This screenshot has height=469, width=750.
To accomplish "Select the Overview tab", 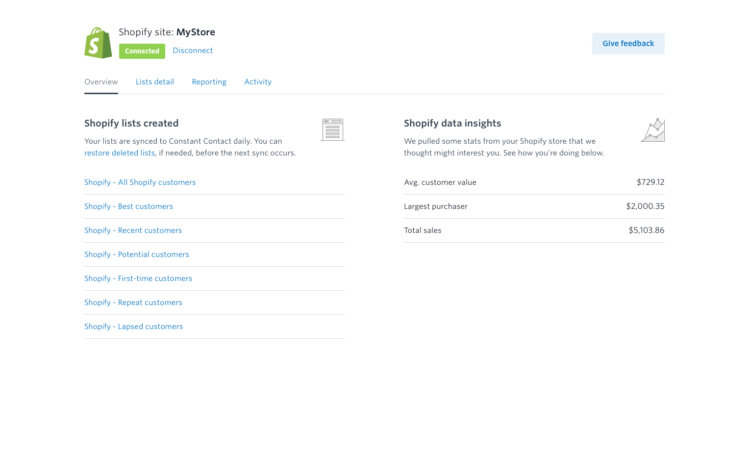I will (x=101, y=82).
